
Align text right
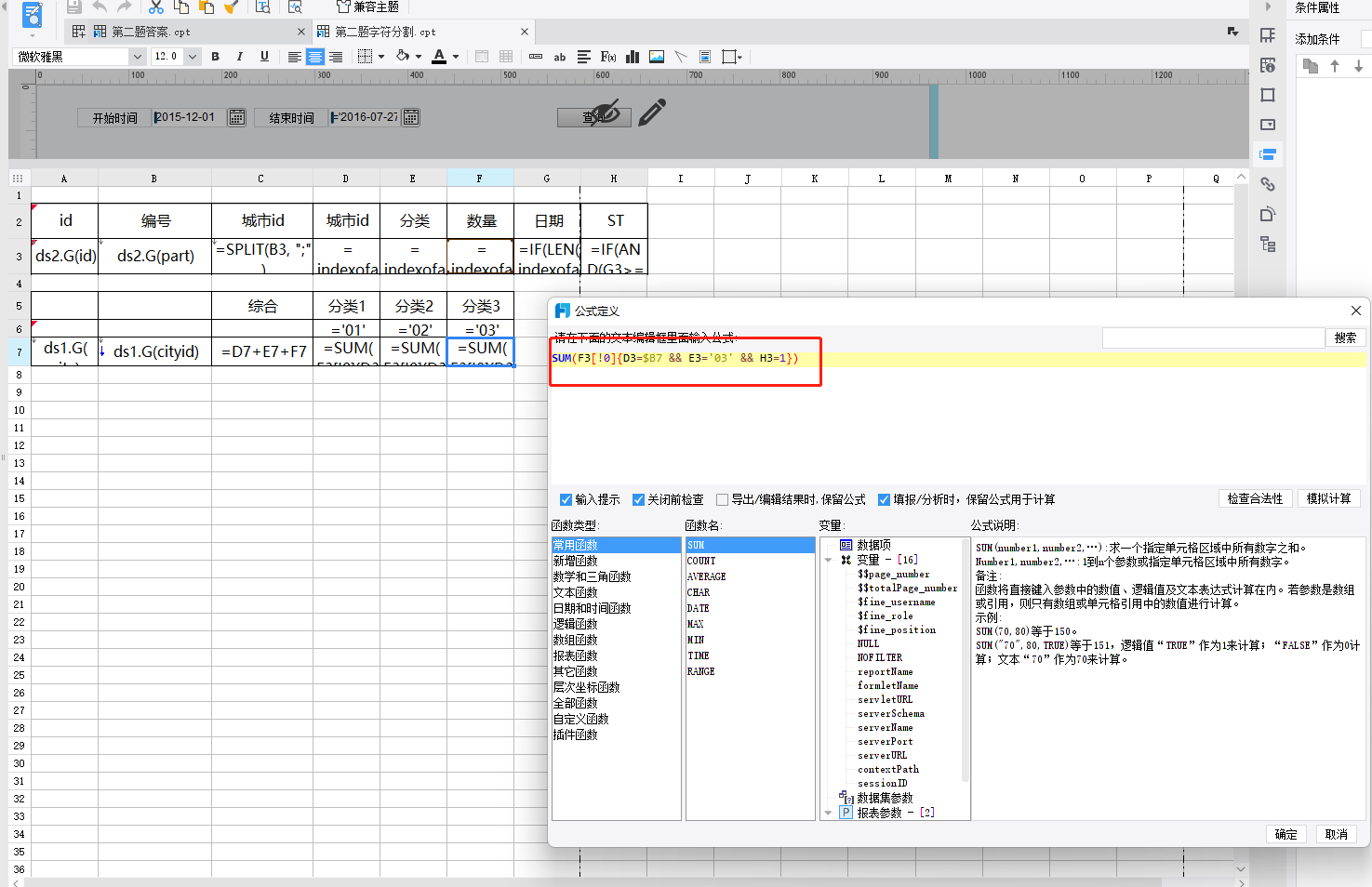[336, 57]
